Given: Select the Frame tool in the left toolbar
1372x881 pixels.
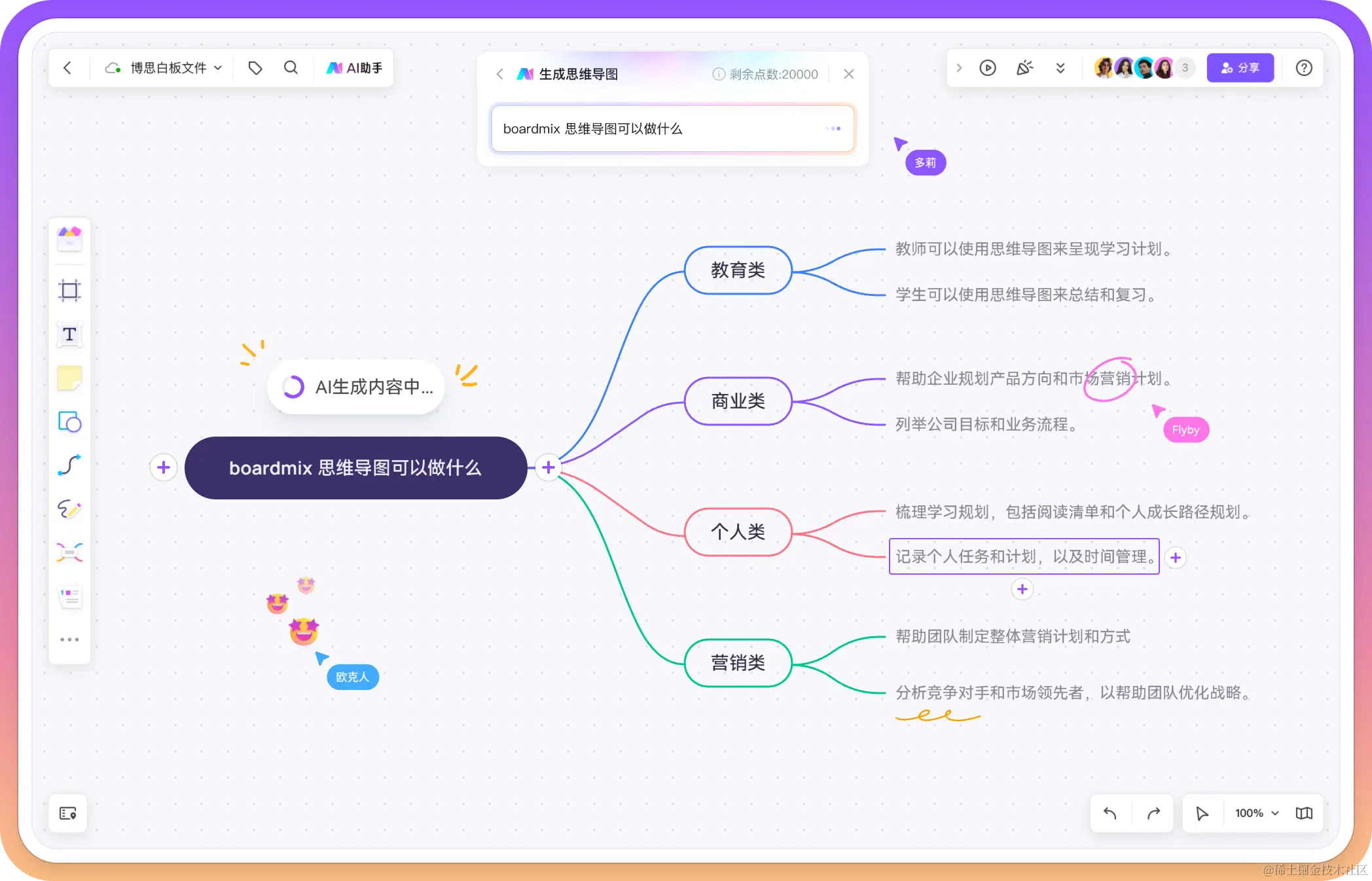Looking at the screenshot, I should pos(69,291).
